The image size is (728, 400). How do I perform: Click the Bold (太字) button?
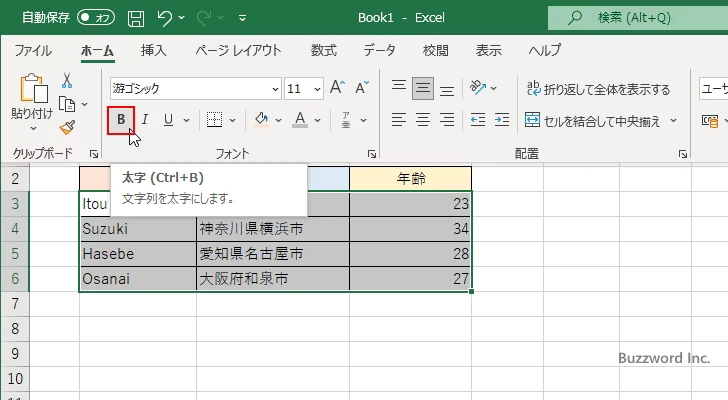[x=121, y=120]
